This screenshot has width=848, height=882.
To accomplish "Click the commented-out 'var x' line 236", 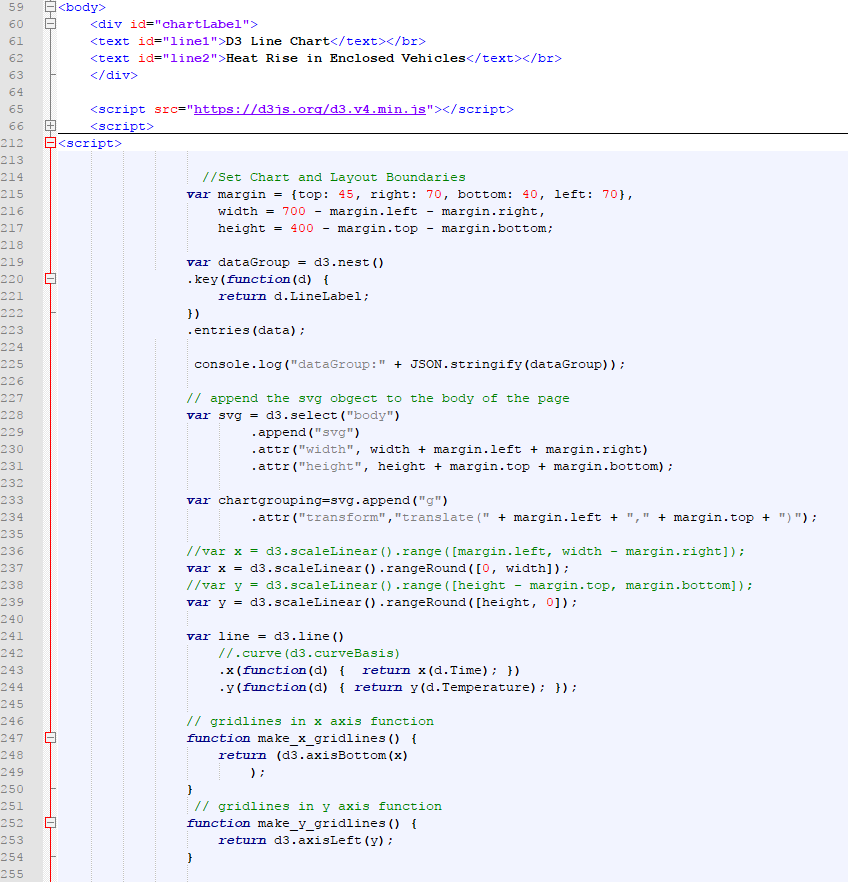I will 466,551.
